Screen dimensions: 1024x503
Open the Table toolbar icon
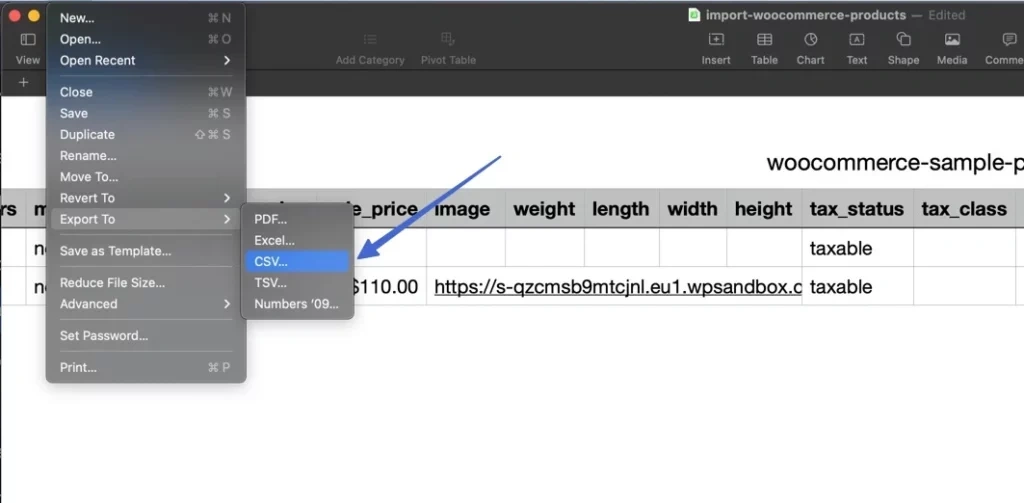pyautogui.click(x=764, y=40)
